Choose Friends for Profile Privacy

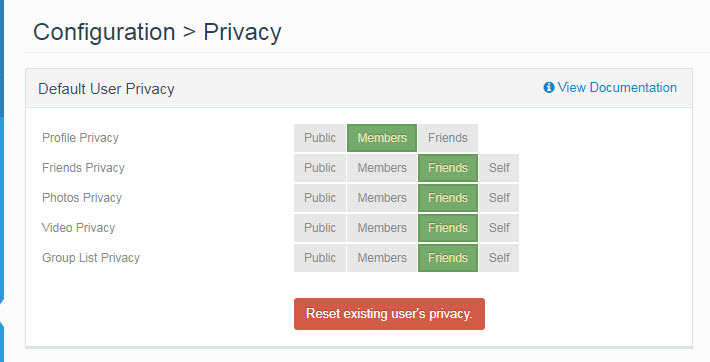pyautogui.click(x=448, y=138)
